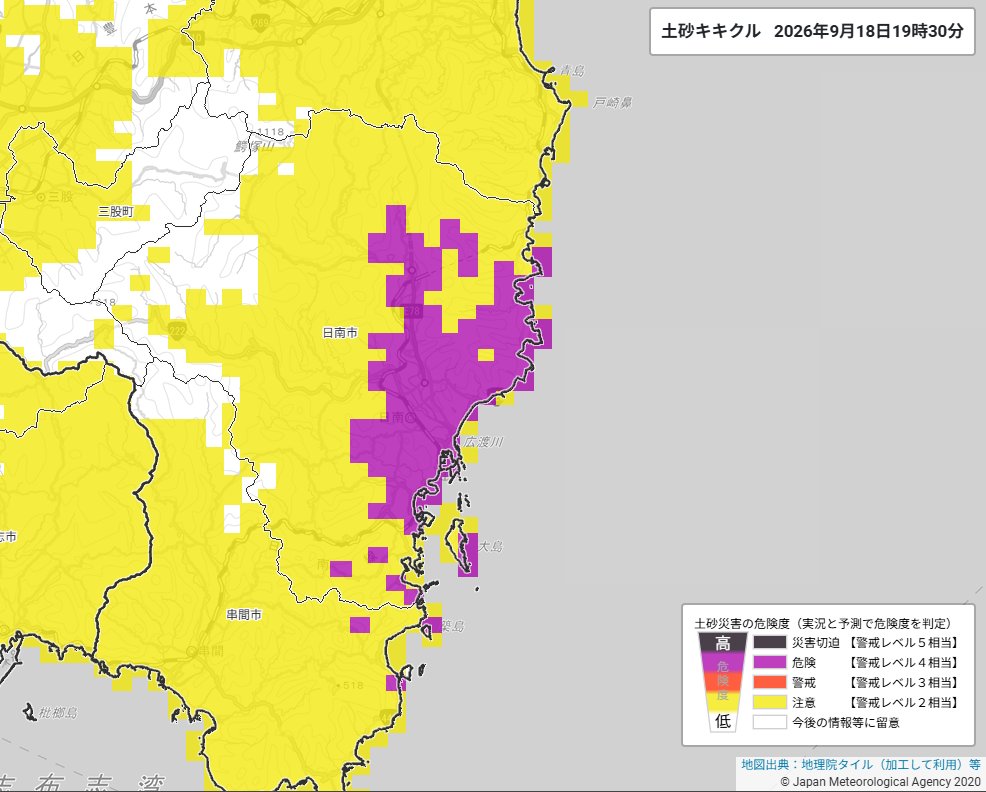986x792 pixels.
Task: Click the 青島 label on the coast
Action: point(572,70)
